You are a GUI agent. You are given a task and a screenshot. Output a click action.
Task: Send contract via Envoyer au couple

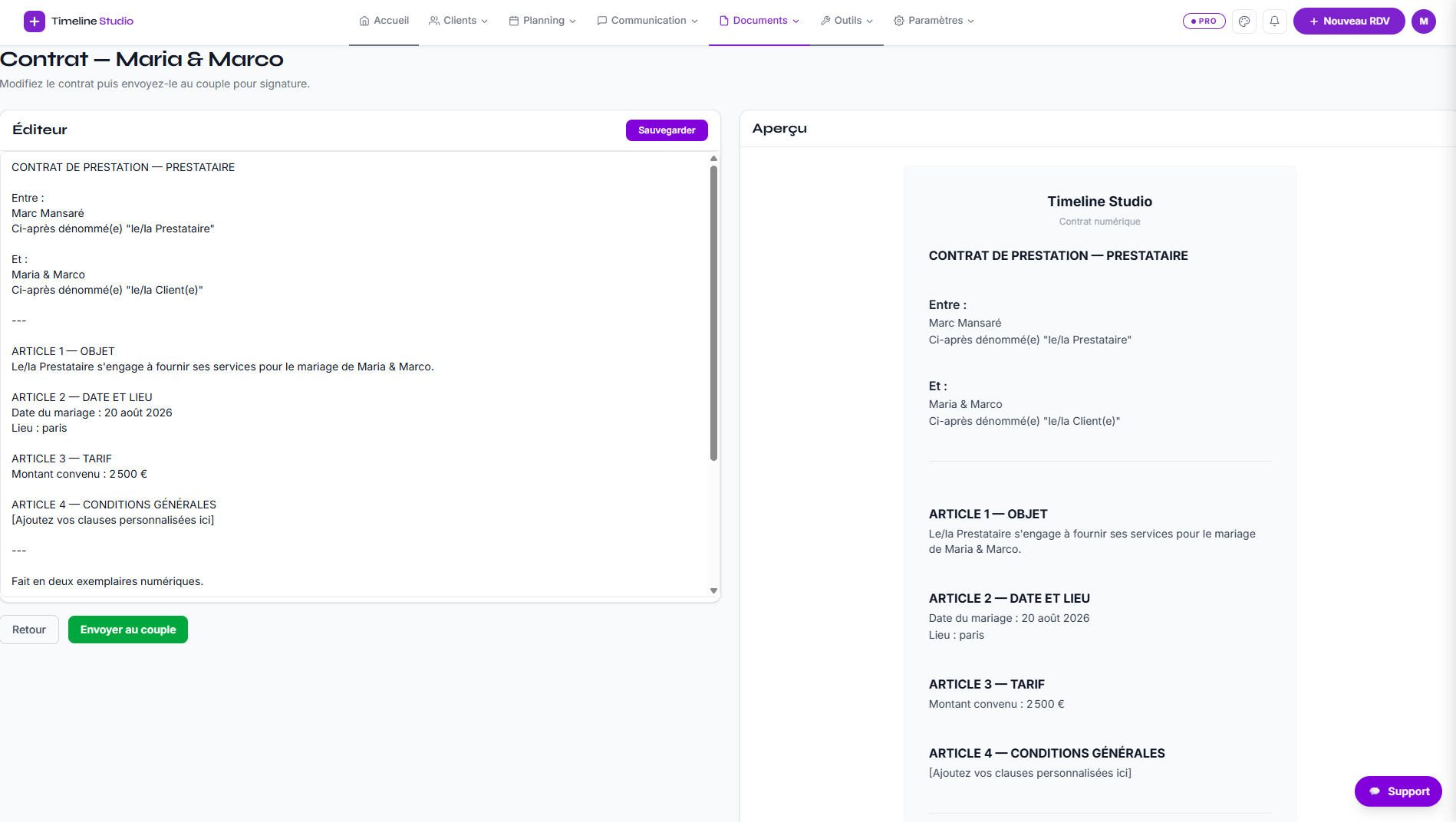coord(128,630)
